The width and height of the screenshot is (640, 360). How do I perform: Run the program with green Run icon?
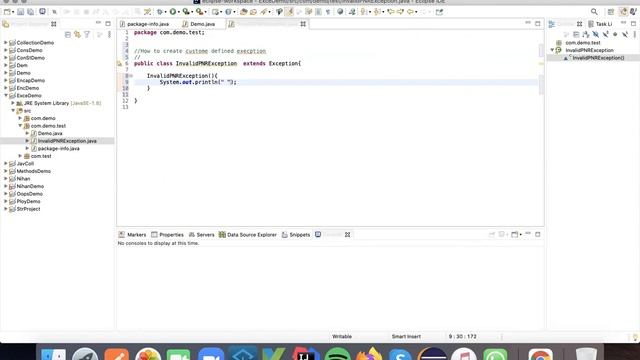173,12
